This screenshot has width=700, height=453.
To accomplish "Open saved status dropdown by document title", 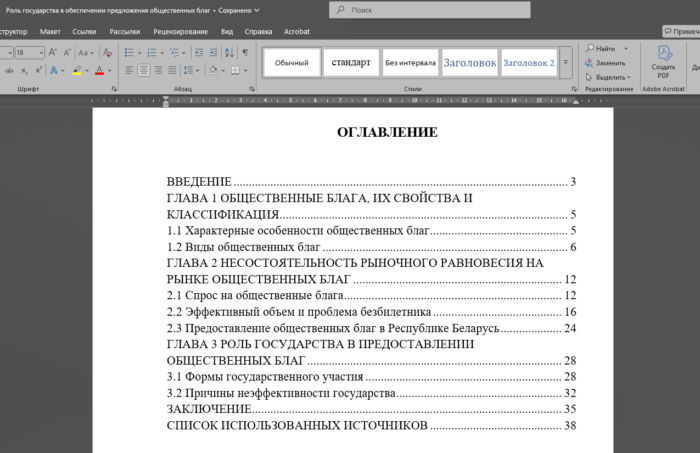I will tap(256, 10).
